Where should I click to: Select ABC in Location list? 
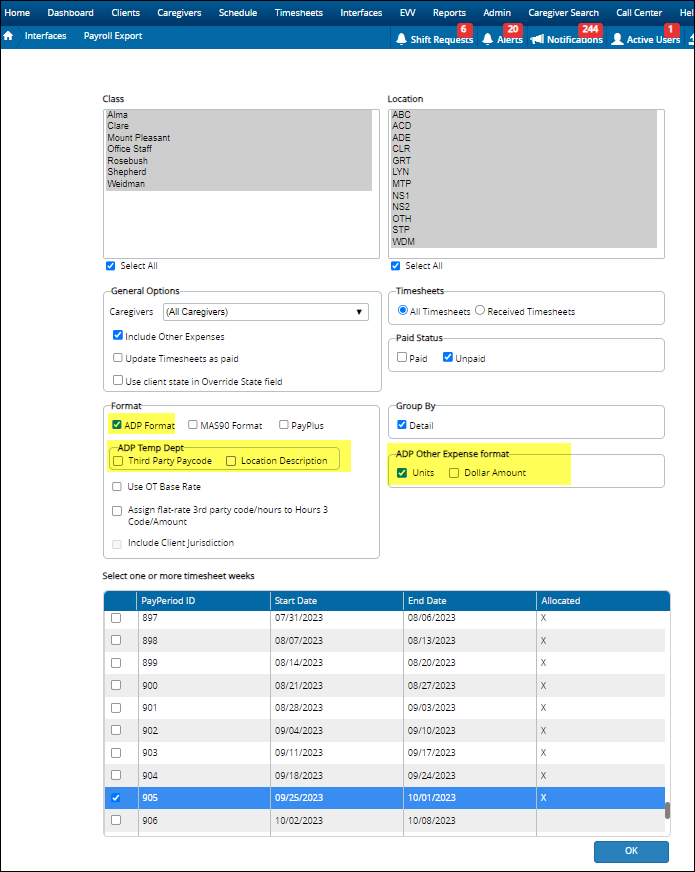pyautogui.click(x=524, y=115)
